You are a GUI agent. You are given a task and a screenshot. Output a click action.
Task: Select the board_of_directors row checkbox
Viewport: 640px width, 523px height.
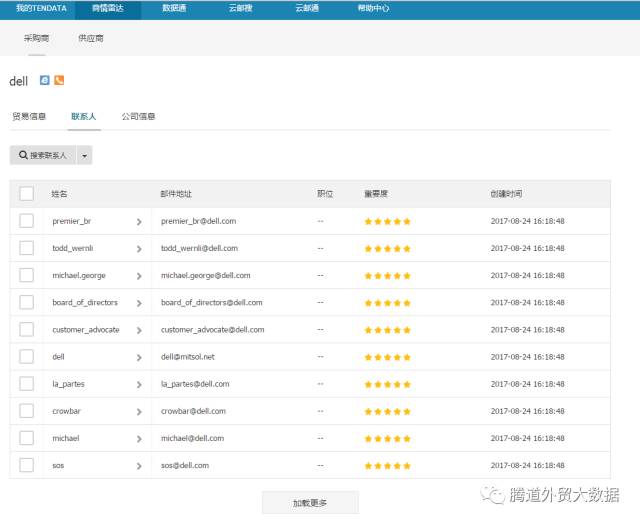coord(27,302)
